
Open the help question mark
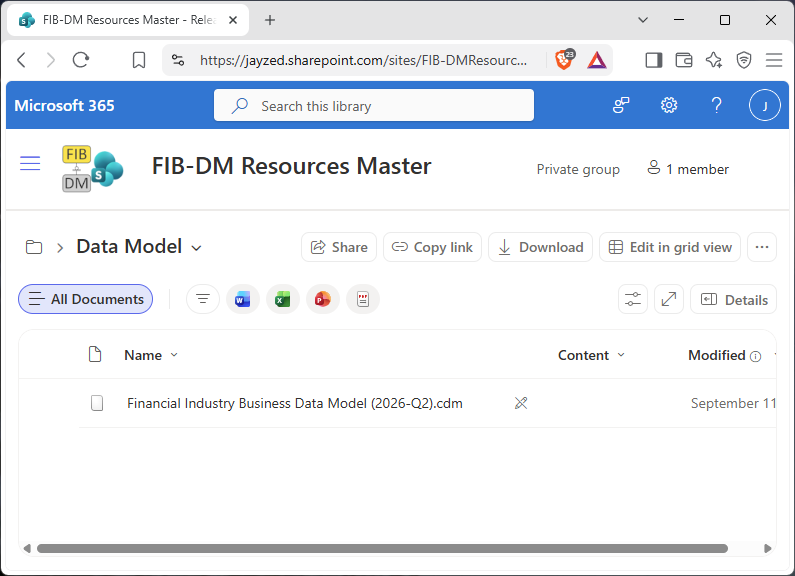pos(716,105)
